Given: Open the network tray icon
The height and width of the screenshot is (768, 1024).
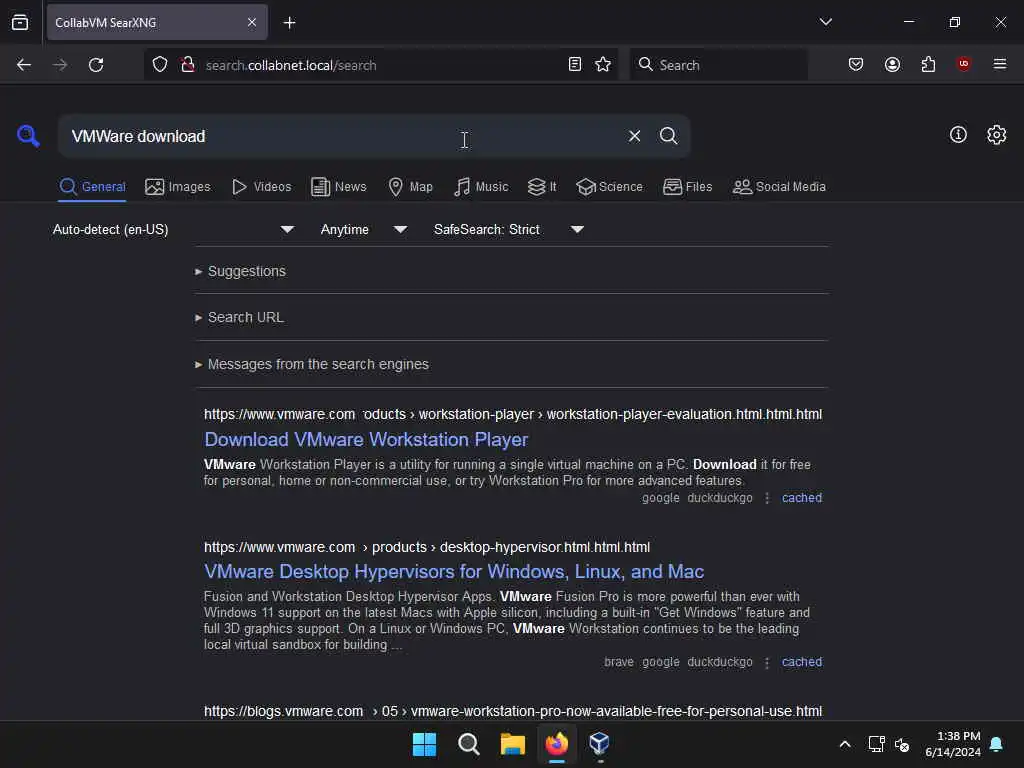Looking at the screenshot, I should [876, 744].
